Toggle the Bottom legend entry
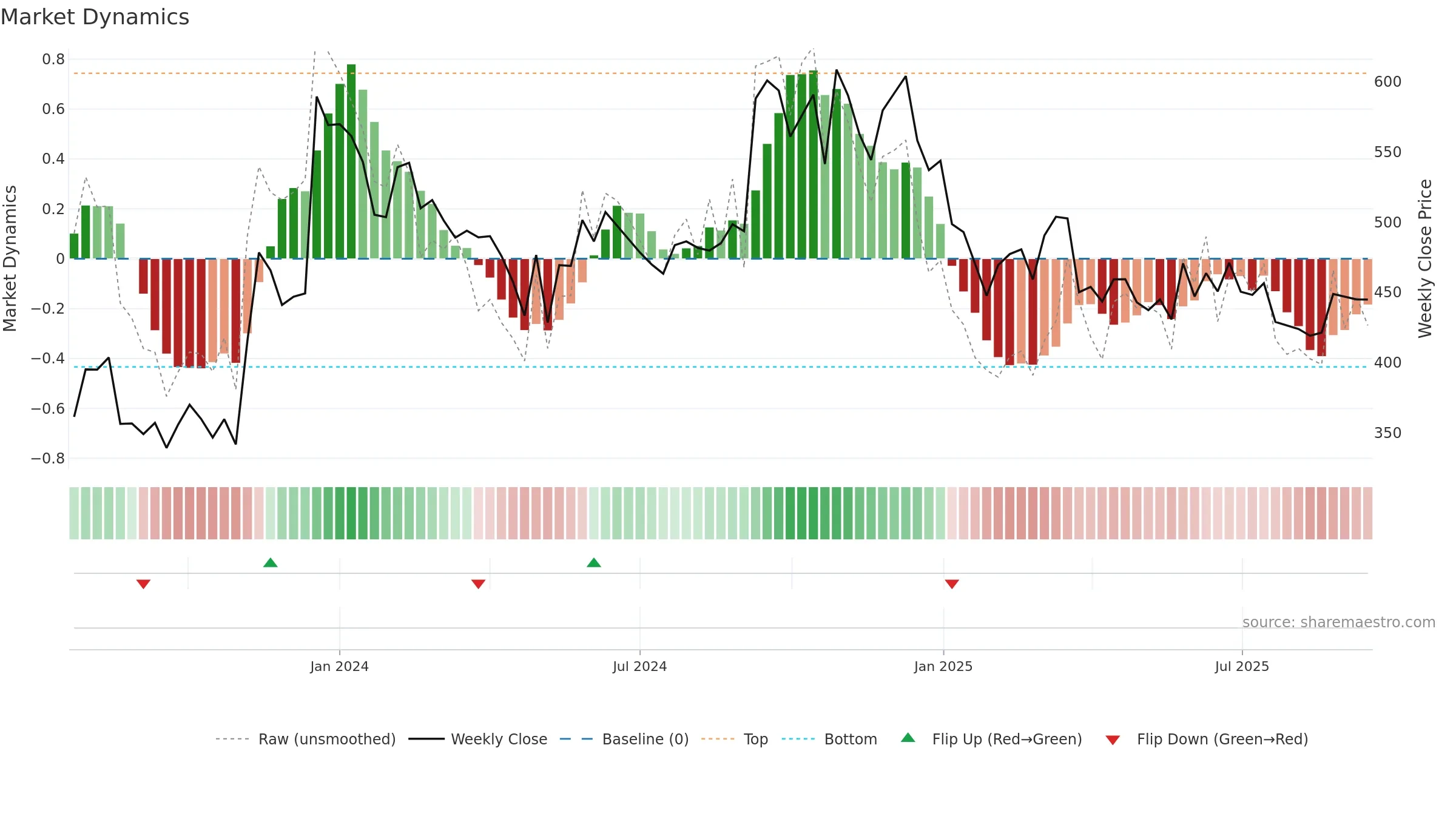This screenshot has height=819, width=1456. [x=829, y=739]
